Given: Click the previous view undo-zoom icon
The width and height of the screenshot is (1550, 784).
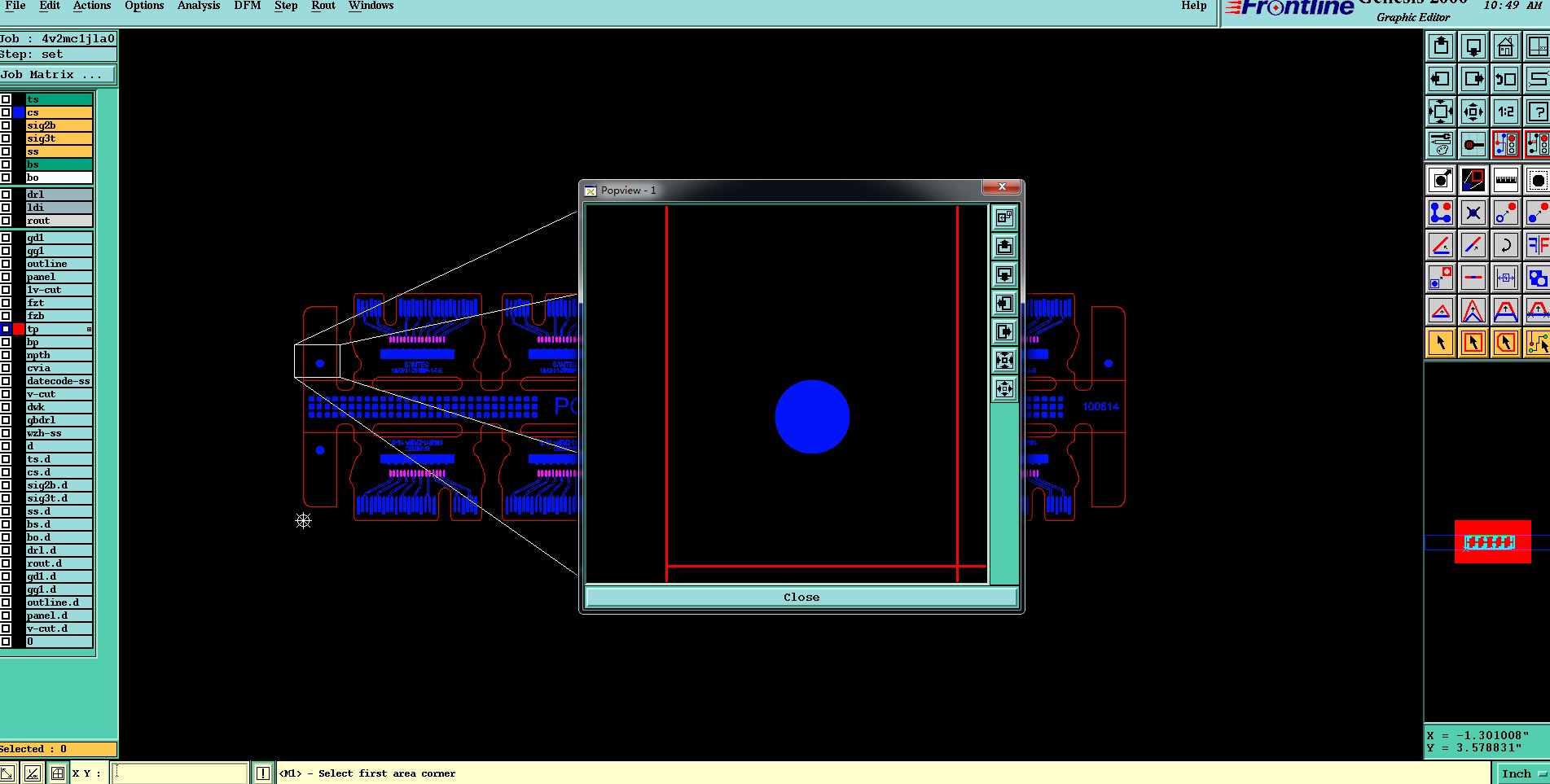Looking at the screenshot, I should click(1506, 79).
